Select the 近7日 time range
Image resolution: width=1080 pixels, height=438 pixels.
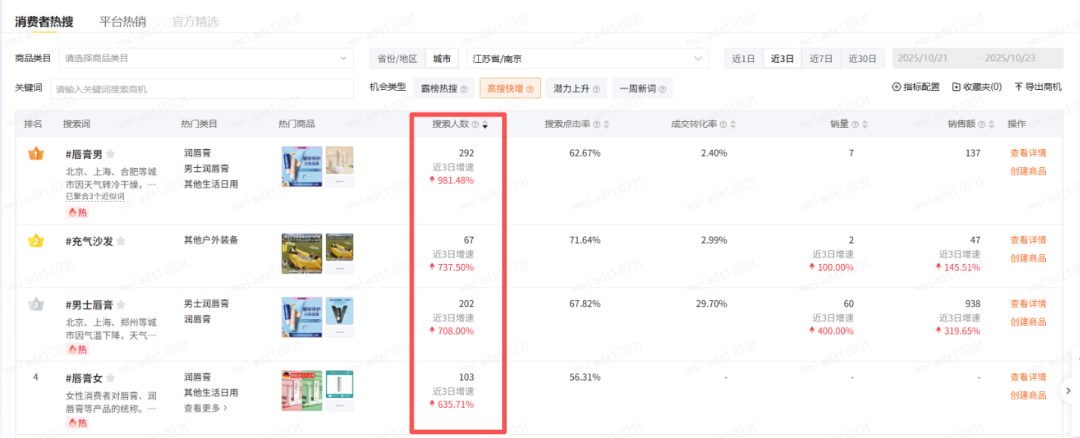coord(821,58)
